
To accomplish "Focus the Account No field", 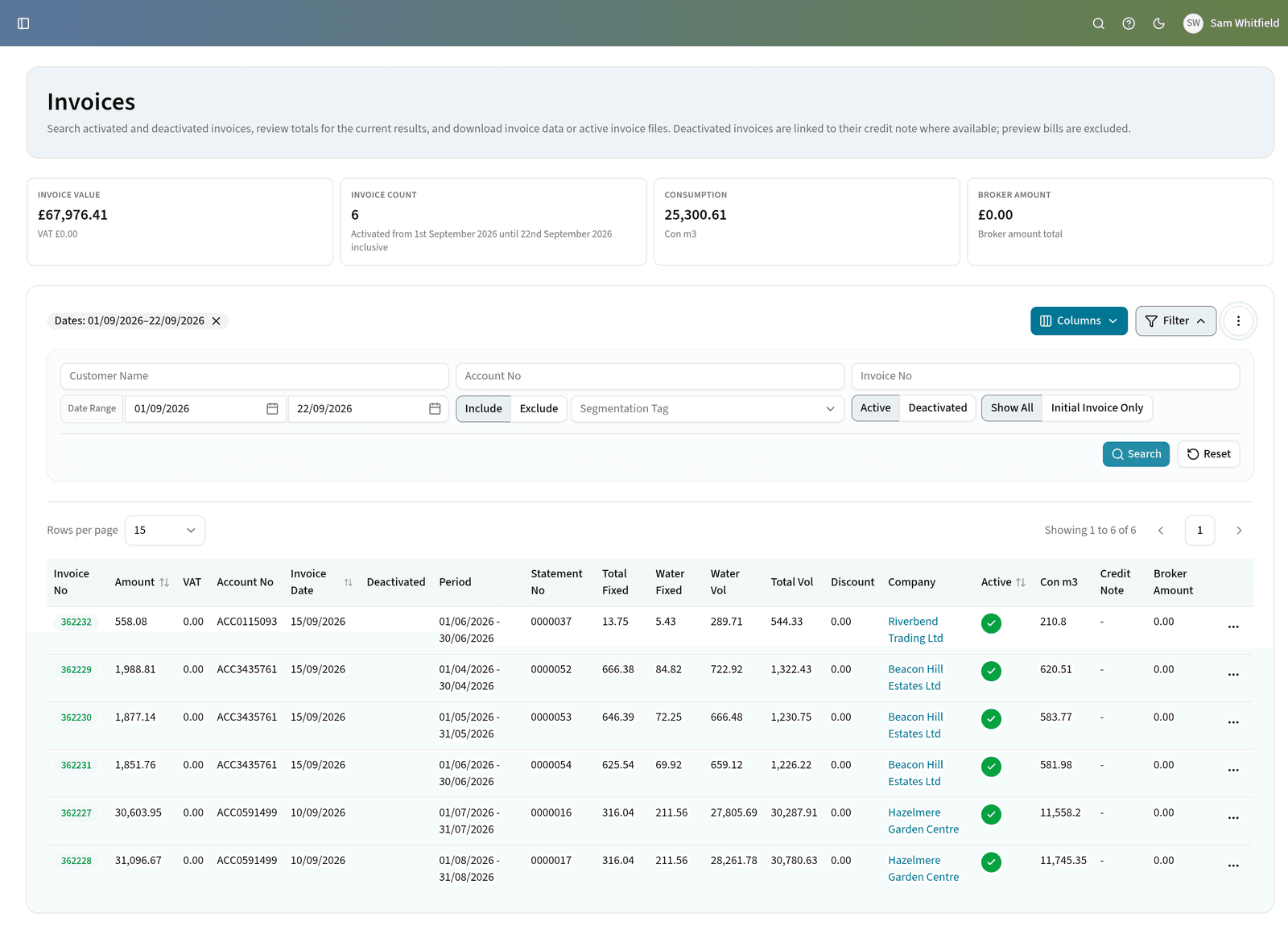I will pyautogui.click(x=650, y=376).
